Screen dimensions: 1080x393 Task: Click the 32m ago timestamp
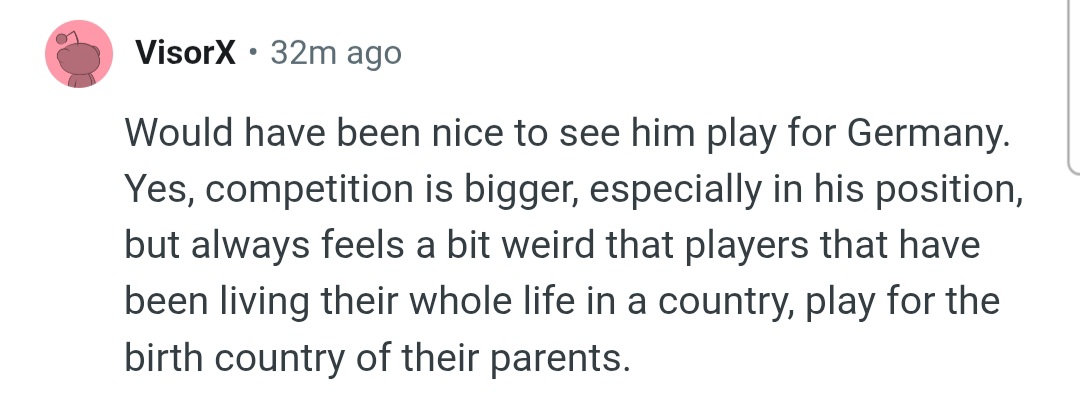click(x=336, y=53)
